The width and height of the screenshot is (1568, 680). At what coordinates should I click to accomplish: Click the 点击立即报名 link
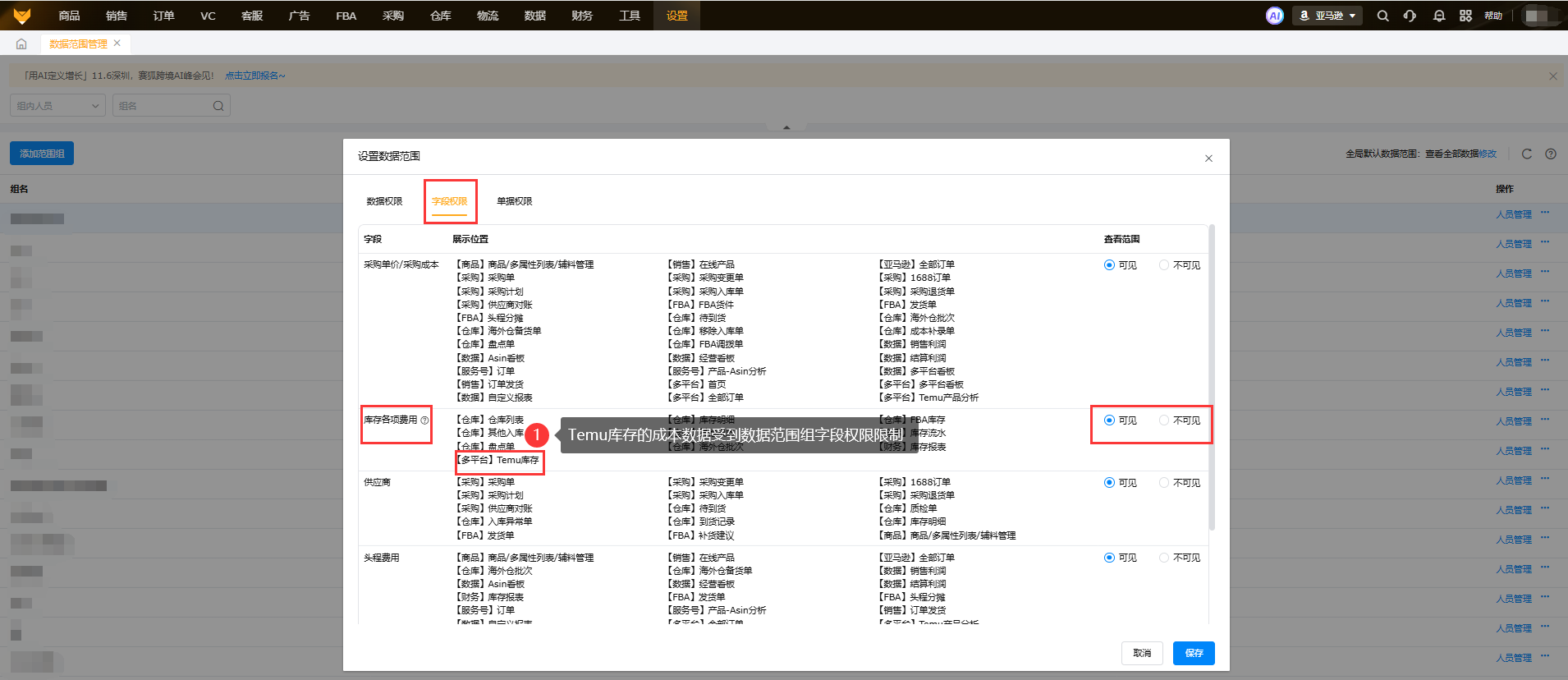[255, 76]
